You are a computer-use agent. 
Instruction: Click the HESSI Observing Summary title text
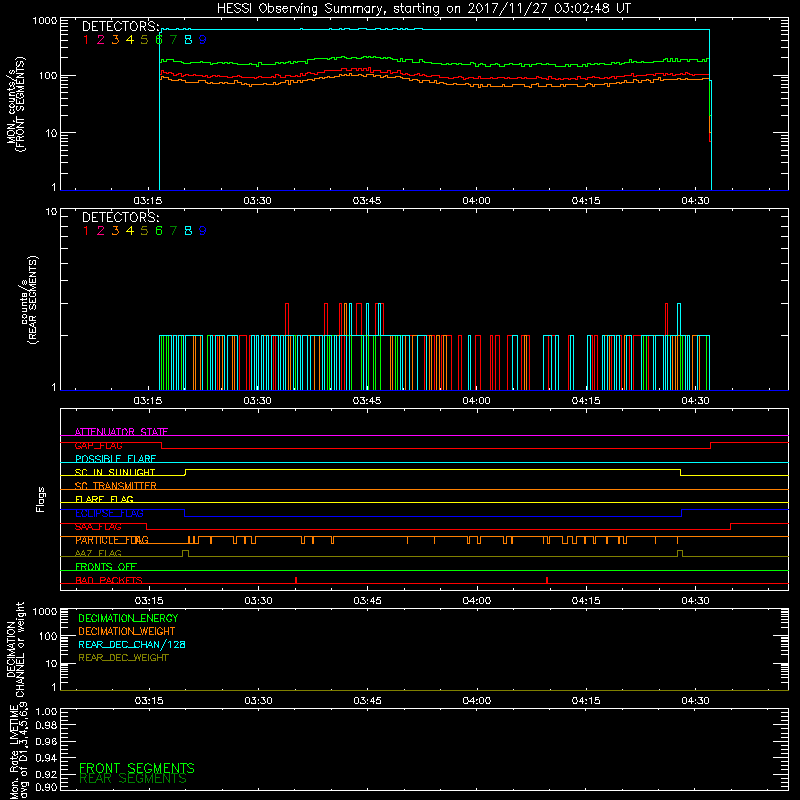[x=423, y=9]
